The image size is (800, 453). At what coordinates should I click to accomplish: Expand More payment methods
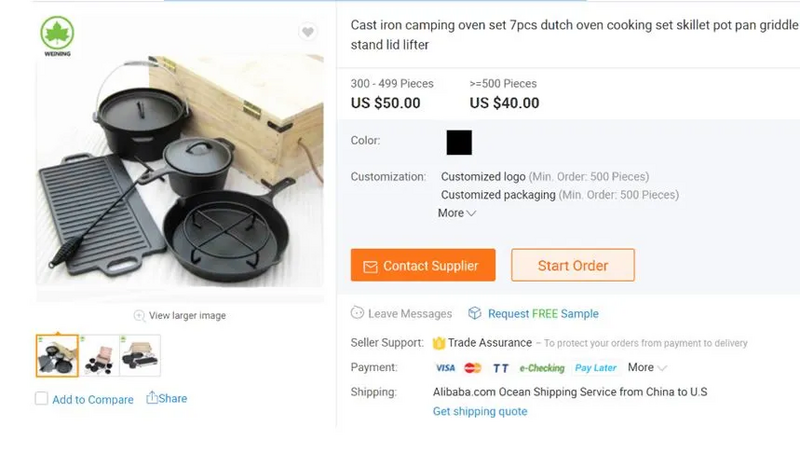(646, 368)
